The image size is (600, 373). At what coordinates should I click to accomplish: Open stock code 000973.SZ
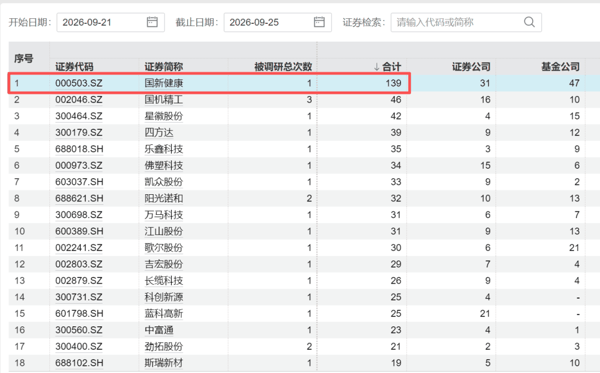point(79,165)
